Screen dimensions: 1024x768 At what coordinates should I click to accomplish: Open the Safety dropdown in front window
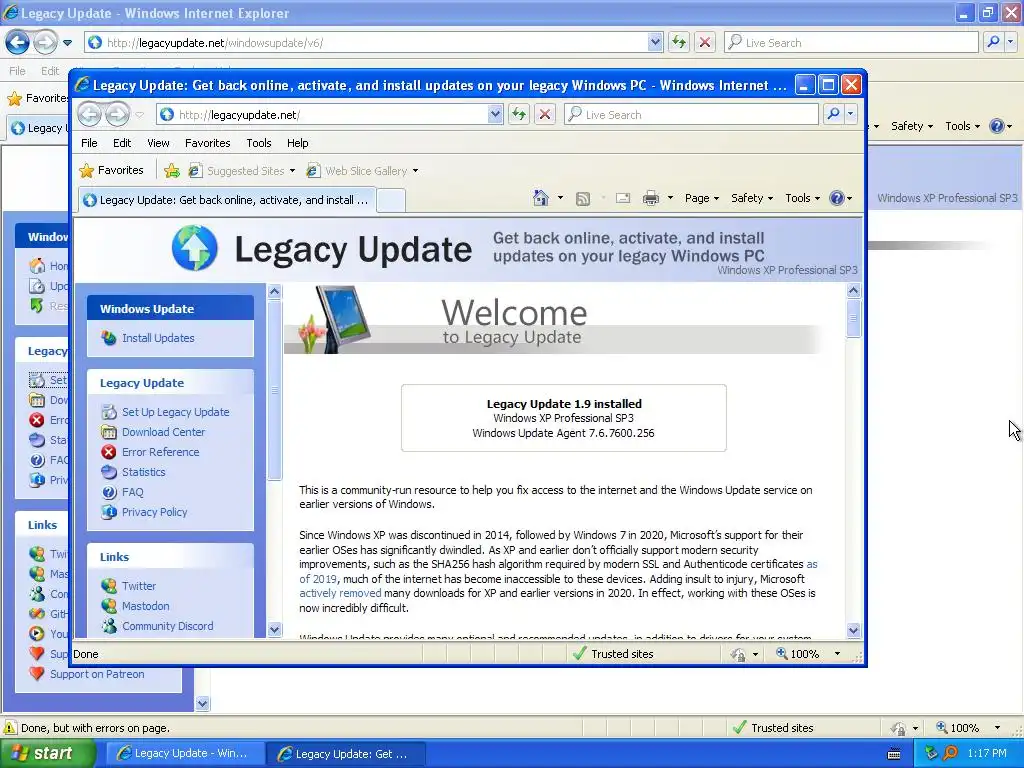[x=752, y=198]
